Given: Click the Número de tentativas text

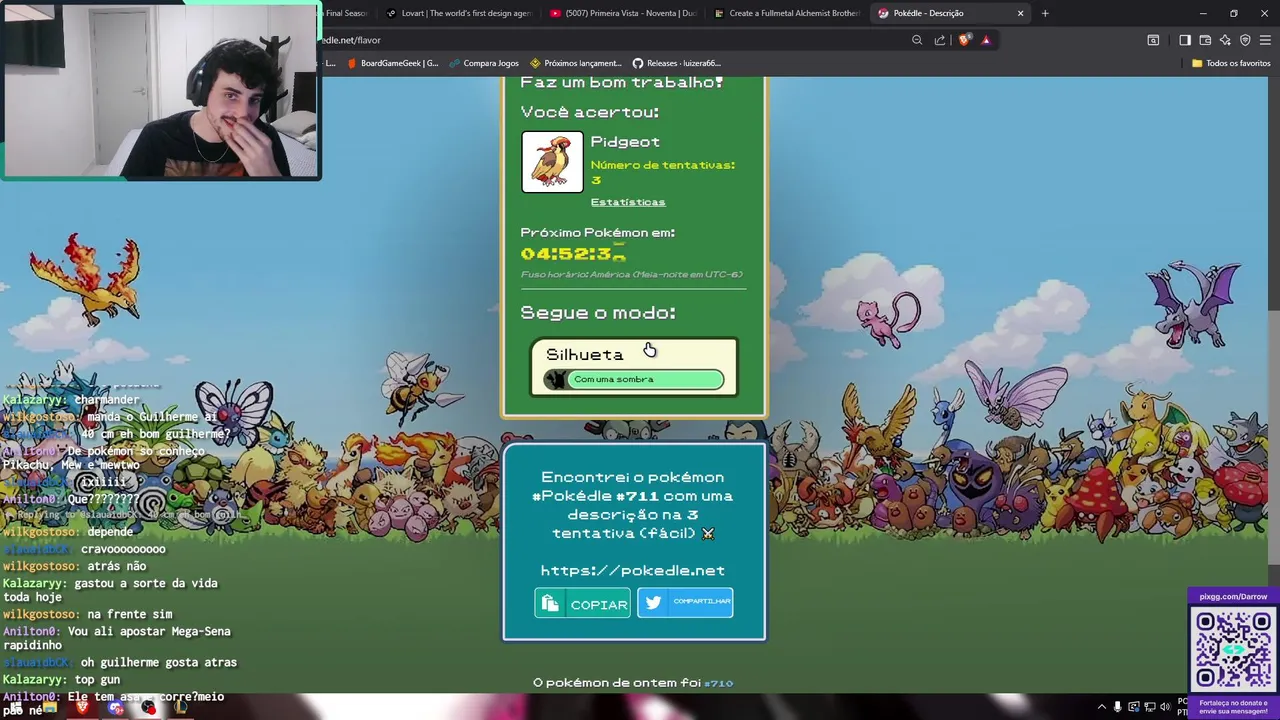Looking at the screenshot, I should [x=662, y=172].
